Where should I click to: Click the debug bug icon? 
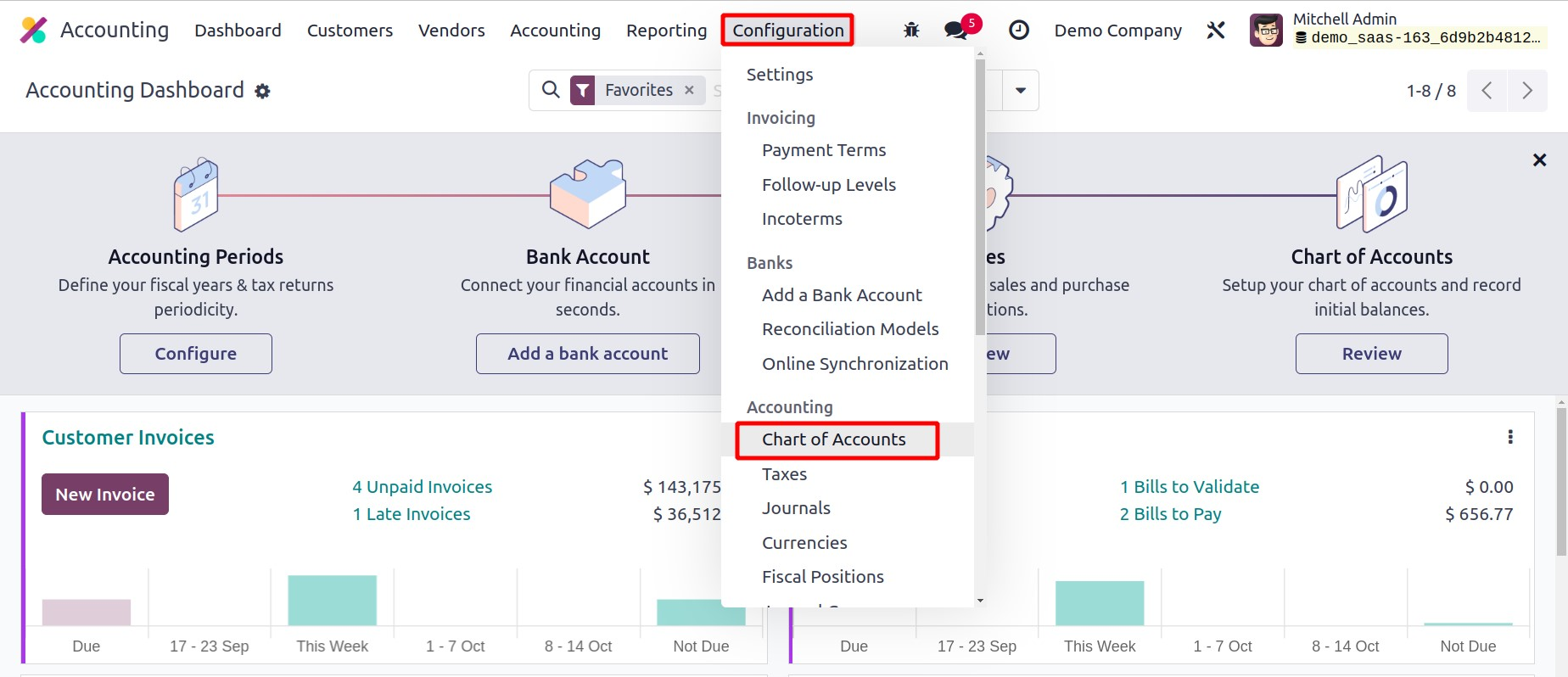point(911,31)
